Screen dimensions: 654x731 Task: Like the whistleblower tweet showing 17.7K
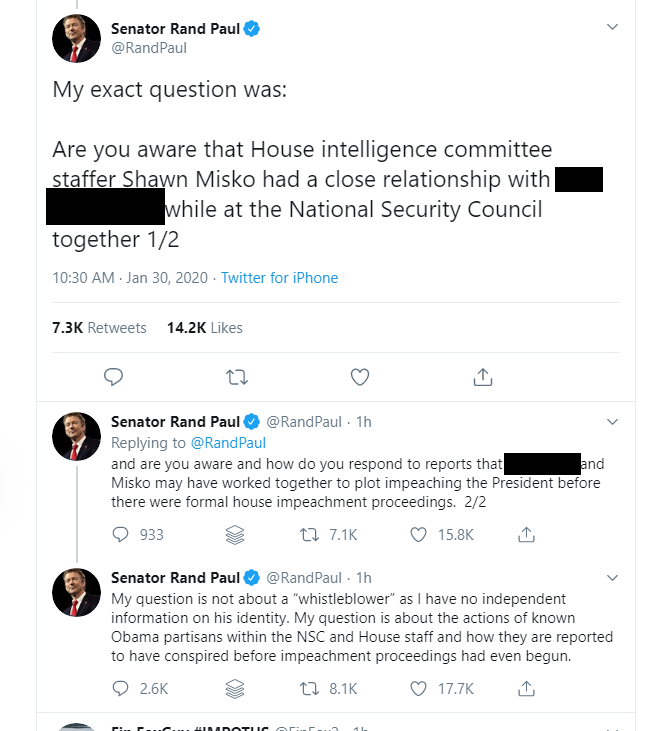point(441,689)
